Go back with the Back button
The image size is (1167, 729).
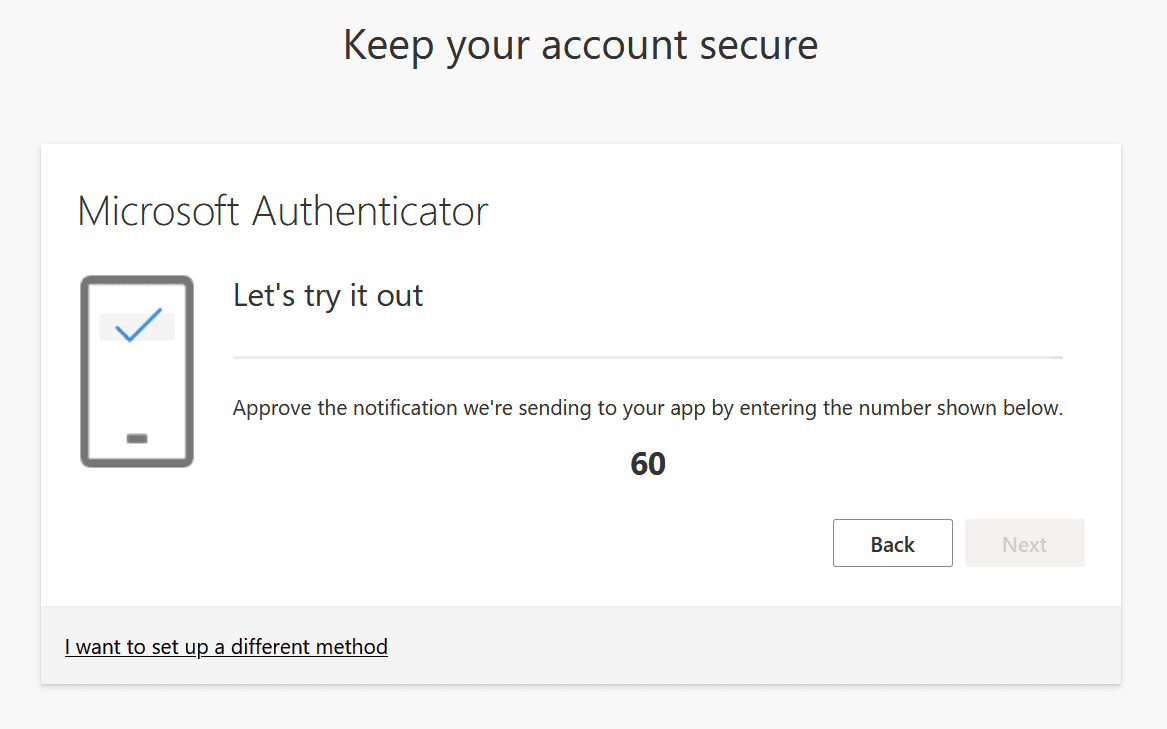pyautogui.click(x=892, y=544)
